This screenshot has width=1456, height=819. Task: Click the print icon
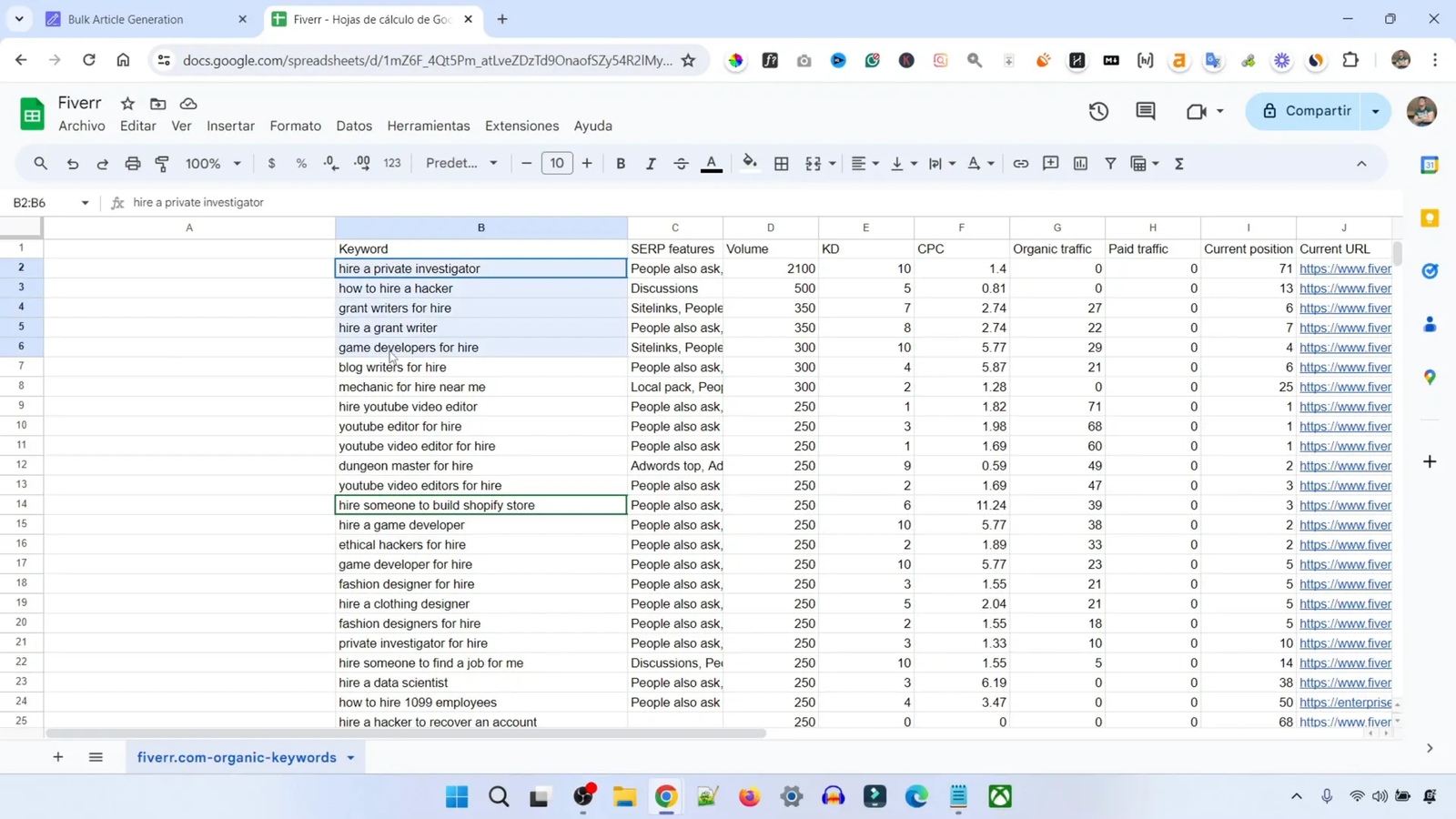pyautogui.click(x=133, y=164)
